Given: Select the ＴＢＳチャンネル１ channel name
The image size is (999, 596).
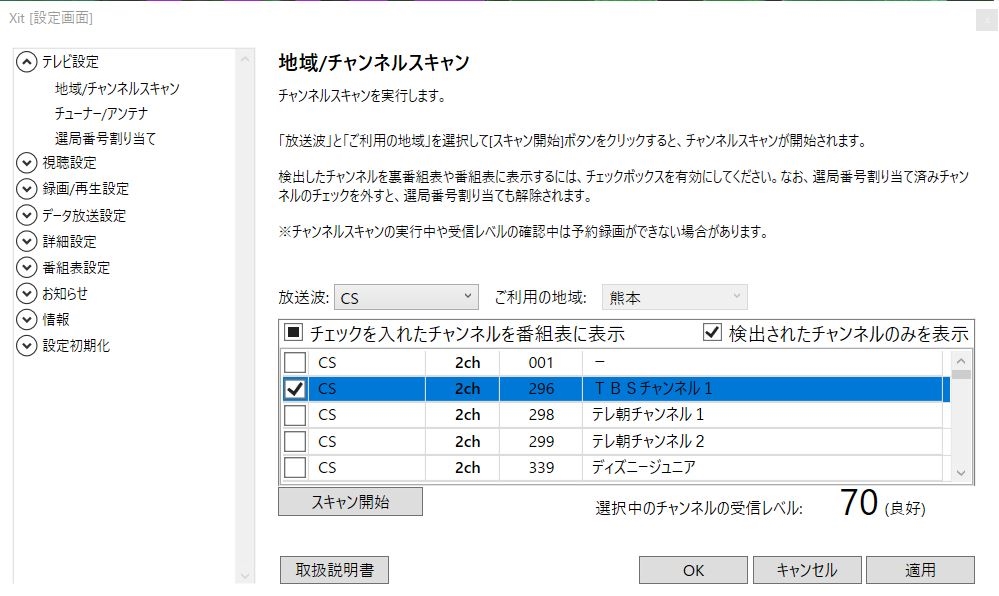Looking at the screenshot, I should (653, 388).
